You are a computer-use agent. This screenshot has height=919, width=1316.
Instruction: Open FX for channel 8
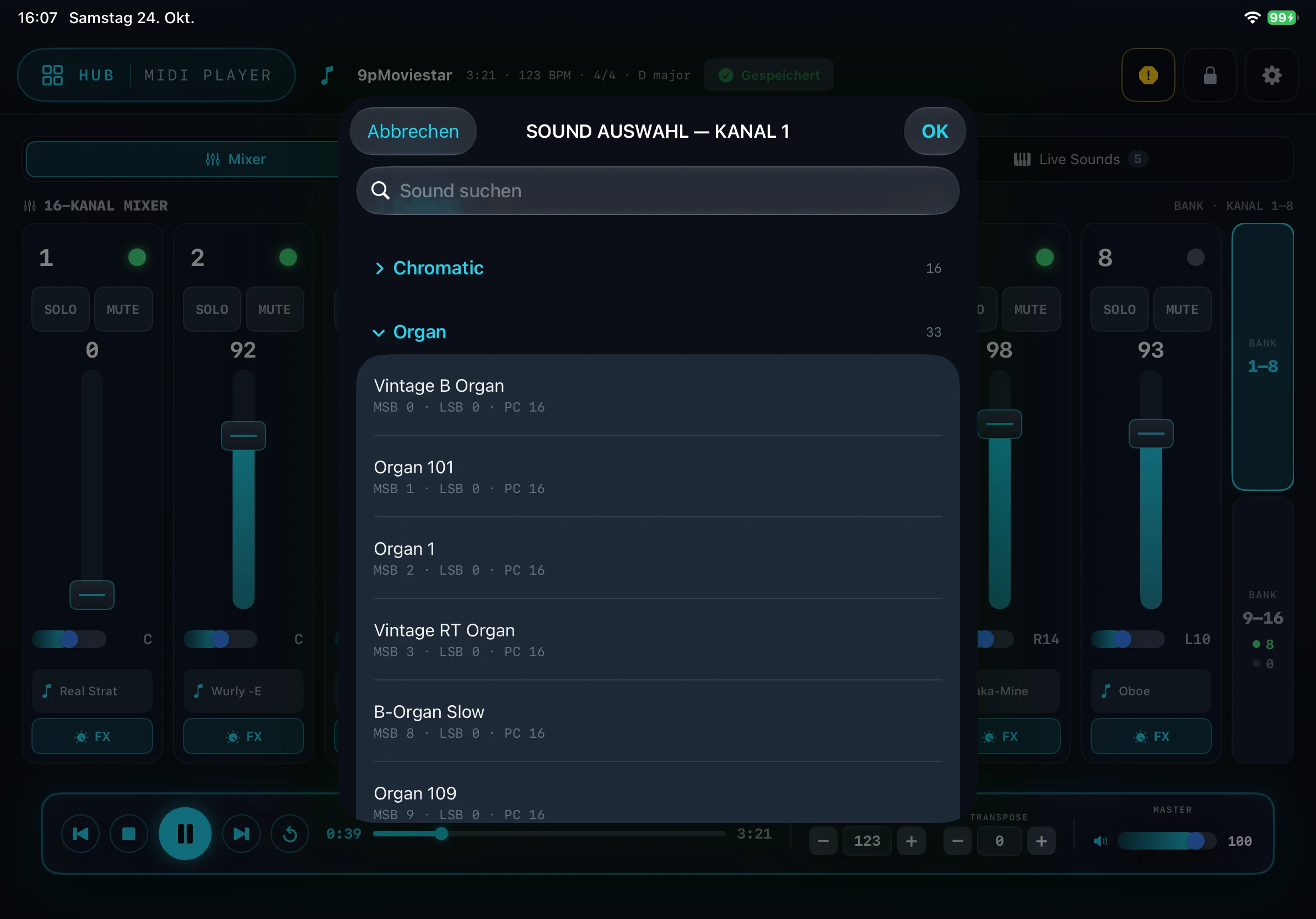(1151, 736)
